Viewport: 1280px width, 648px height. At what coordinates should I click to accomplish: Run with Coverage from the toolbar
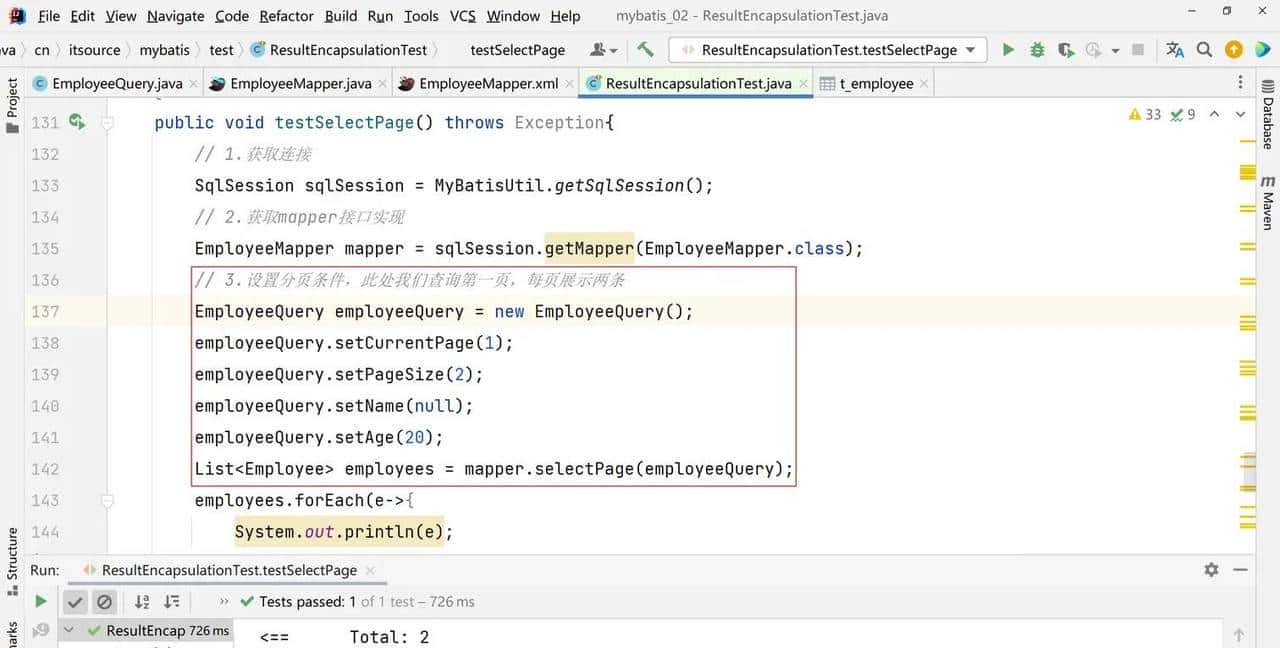click(x=1066, y=50)
